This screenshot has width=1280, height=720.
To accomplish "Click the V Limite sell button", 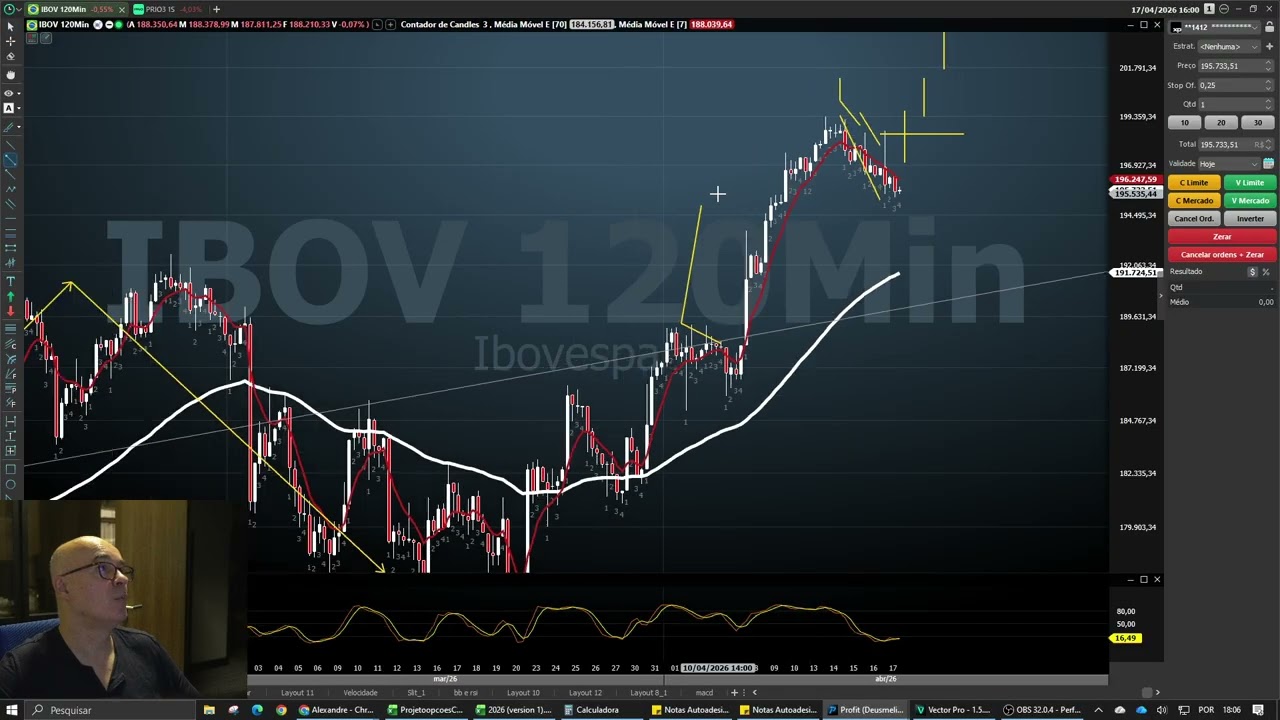I will [x=1250, y=183].
